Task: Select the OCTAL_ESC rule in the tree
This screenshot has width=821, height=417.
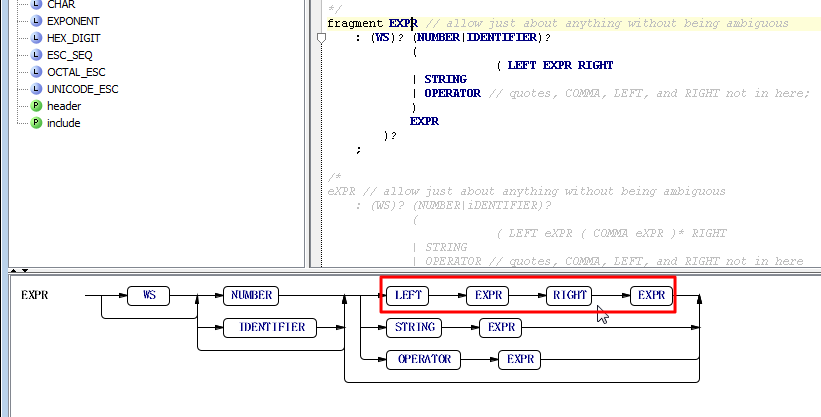Action: pos(76,72)
